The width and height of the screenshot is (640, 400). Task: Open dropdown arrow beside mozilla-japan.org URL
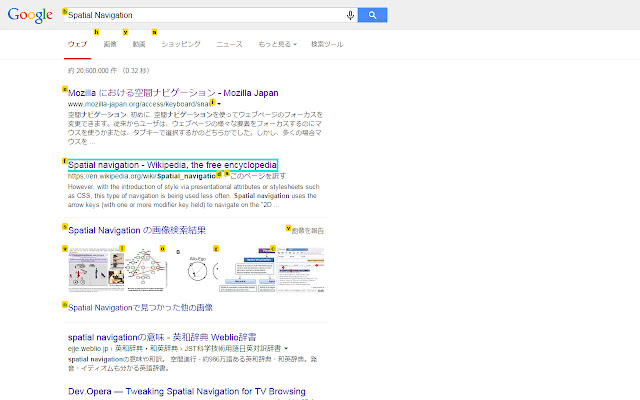(219, 104)
